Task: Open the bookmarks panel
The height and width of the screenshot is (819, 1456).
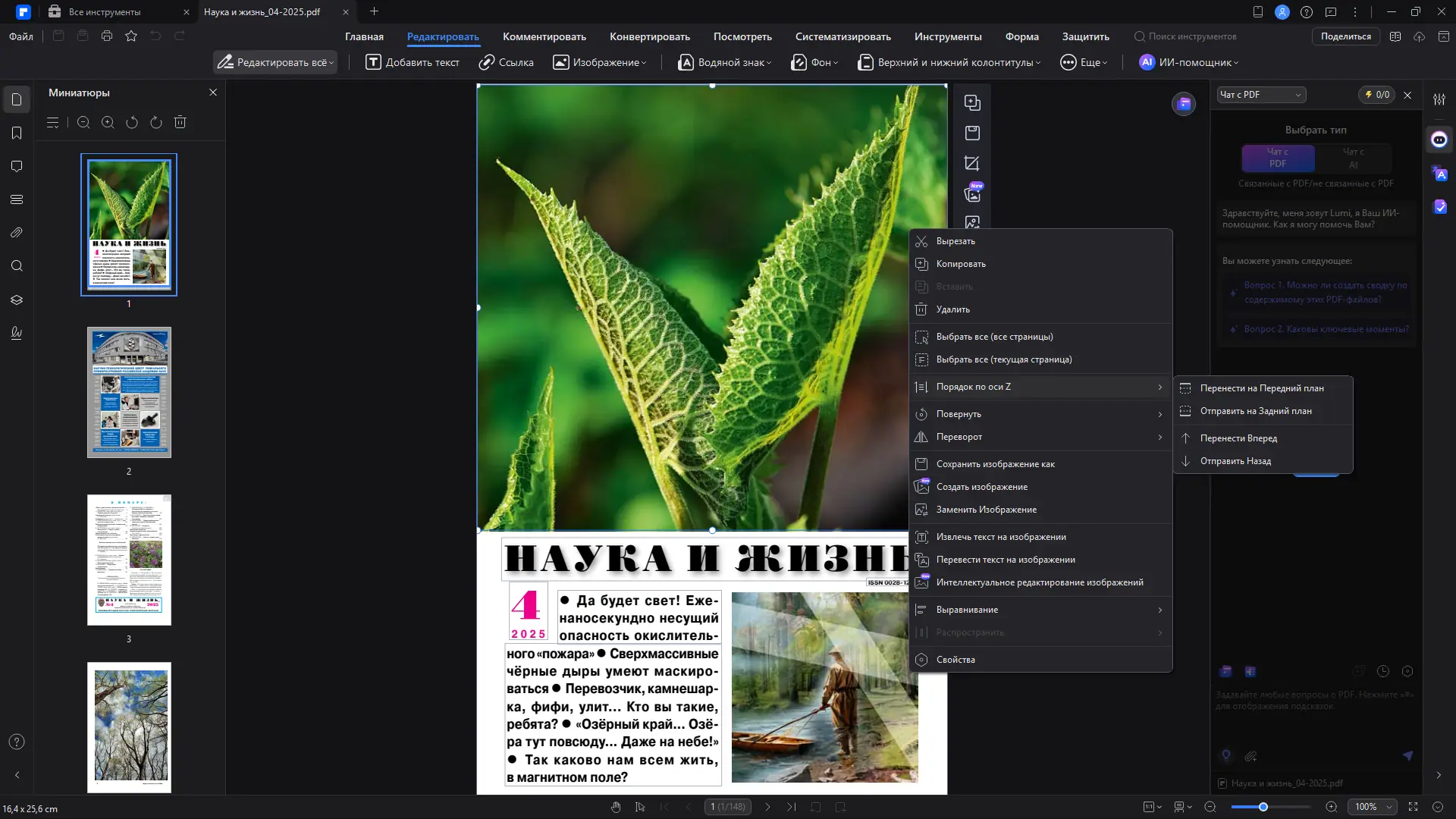Action: pyautogui.click(x=17, y=133)
